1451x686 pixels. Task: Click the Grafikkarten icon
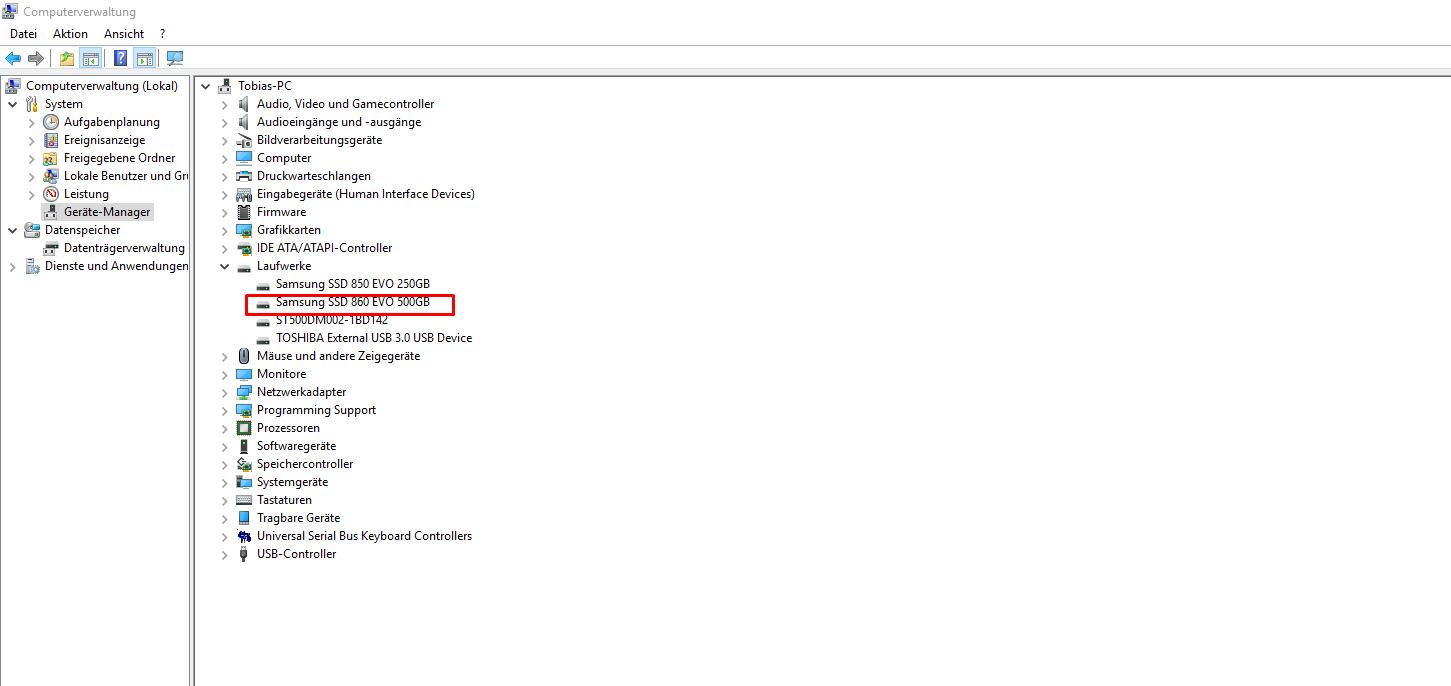[x=244, y=230]
